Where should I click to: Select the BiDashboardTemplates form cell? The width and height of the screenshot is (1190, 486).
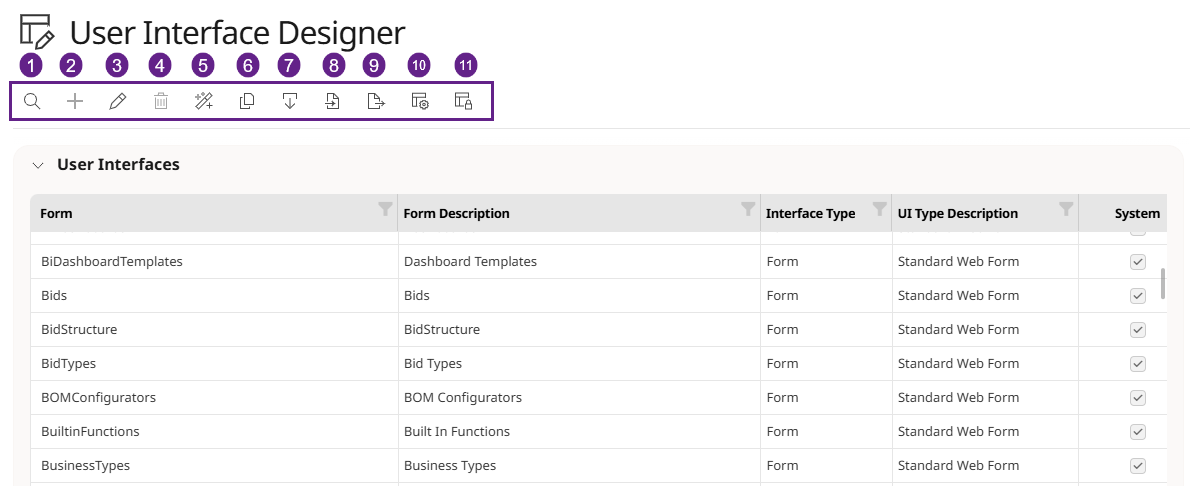tap(214, 261)
